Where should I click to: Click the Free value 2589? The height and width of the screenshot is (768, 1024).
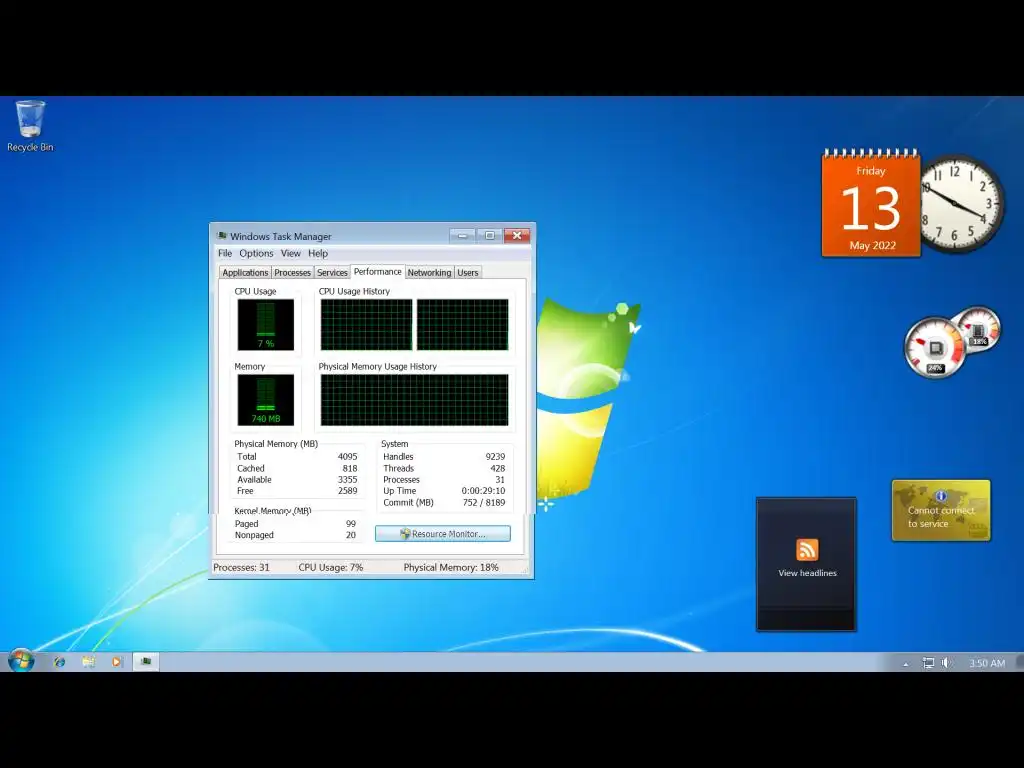point(347,490)
